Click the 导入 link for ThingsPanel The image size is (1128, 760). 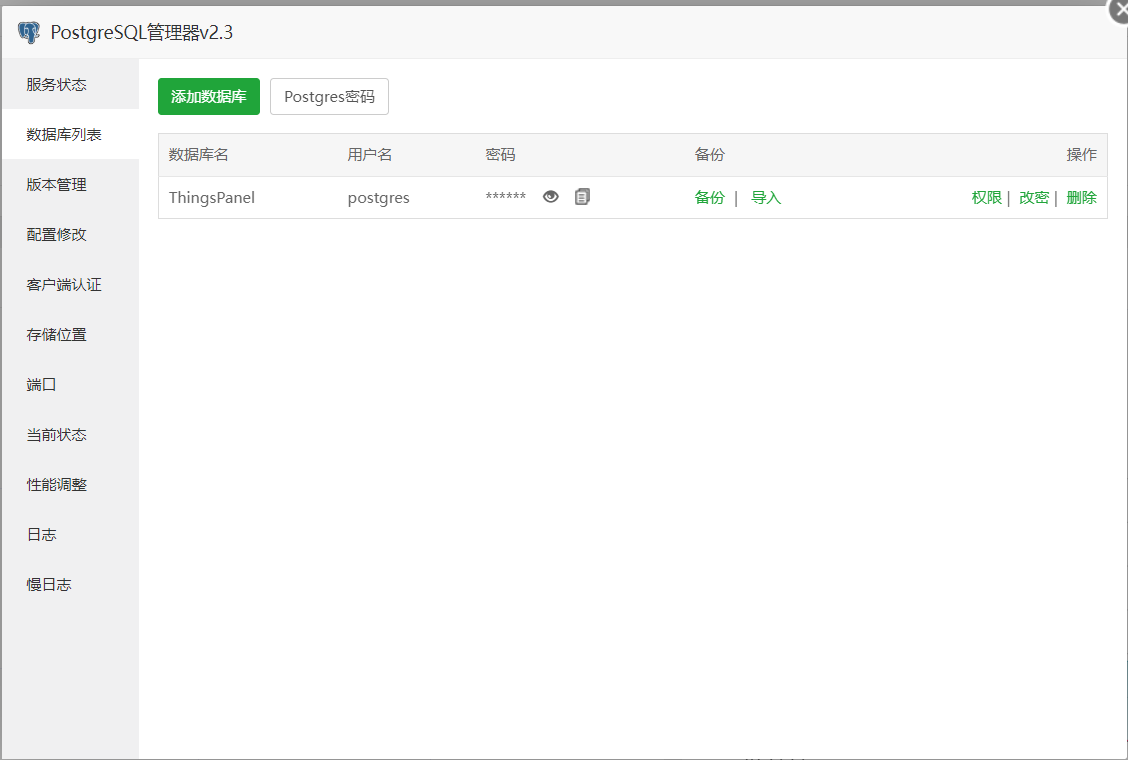pos(765,197)
